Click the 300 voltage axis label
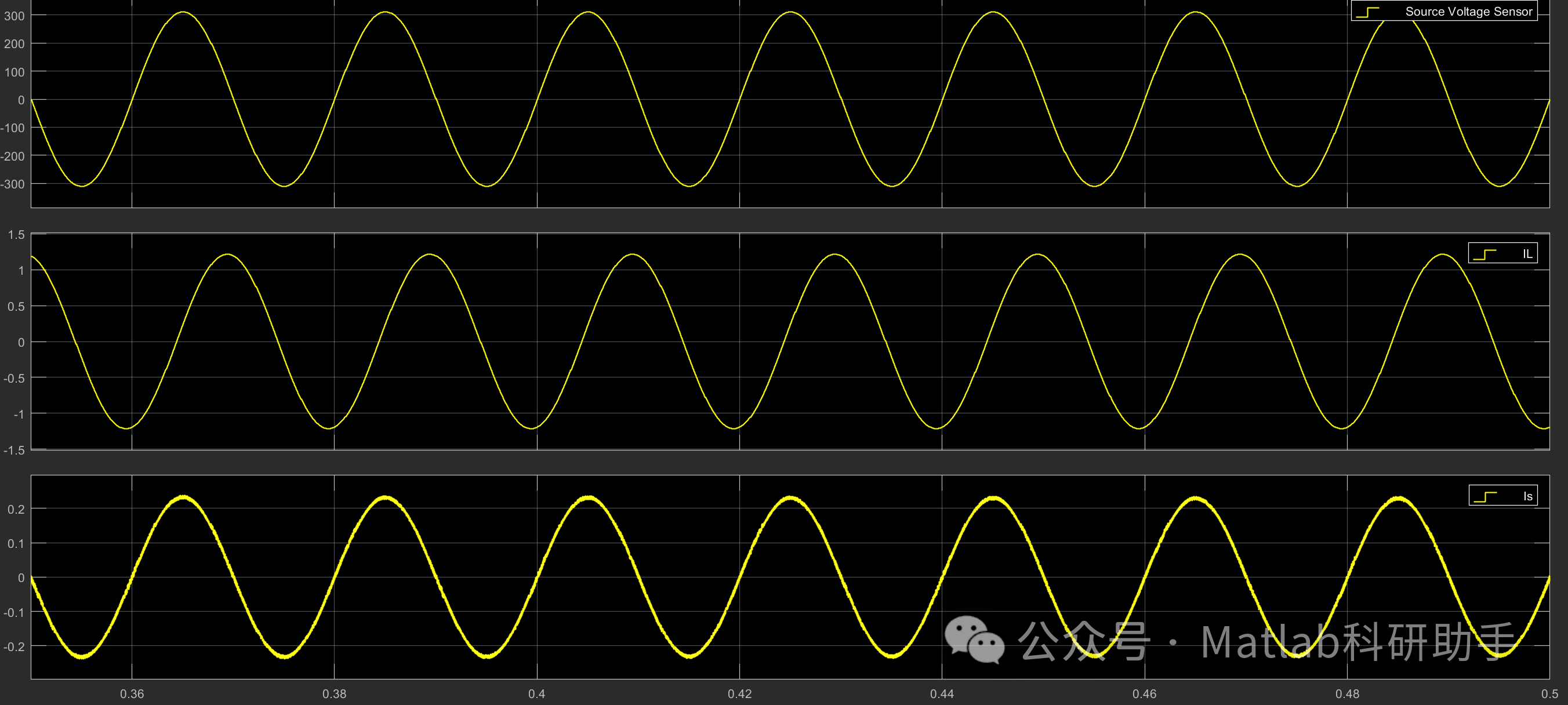The image size is (1568, 705). click(14, 16)
